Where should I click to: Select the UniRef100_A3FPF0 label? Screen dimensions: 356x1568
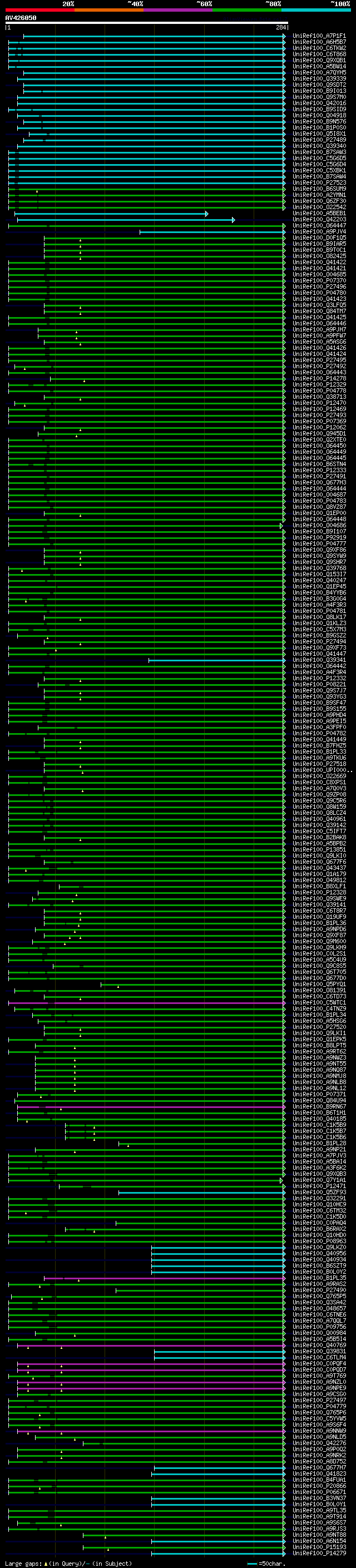click(x=319, y=728)
